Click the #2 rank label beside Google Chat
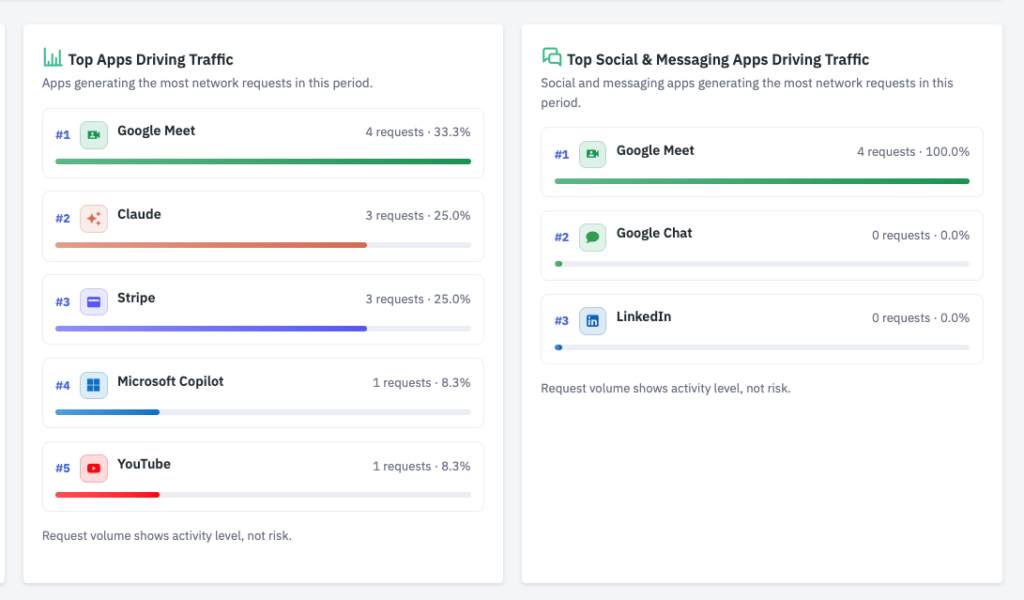1024x600 pixels. [562, 237]
